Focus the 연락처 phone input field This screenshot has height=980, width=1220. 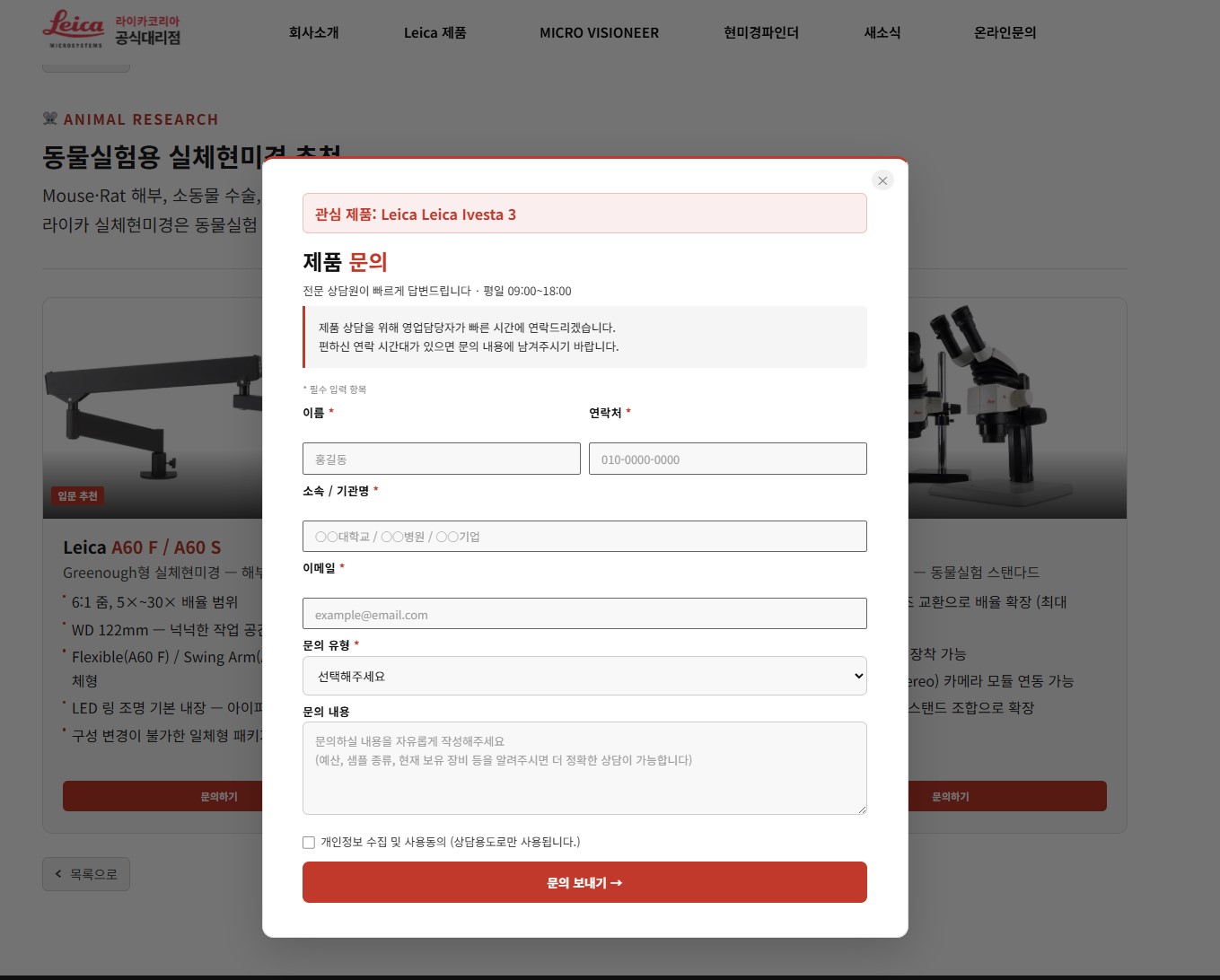pos(728,459)
